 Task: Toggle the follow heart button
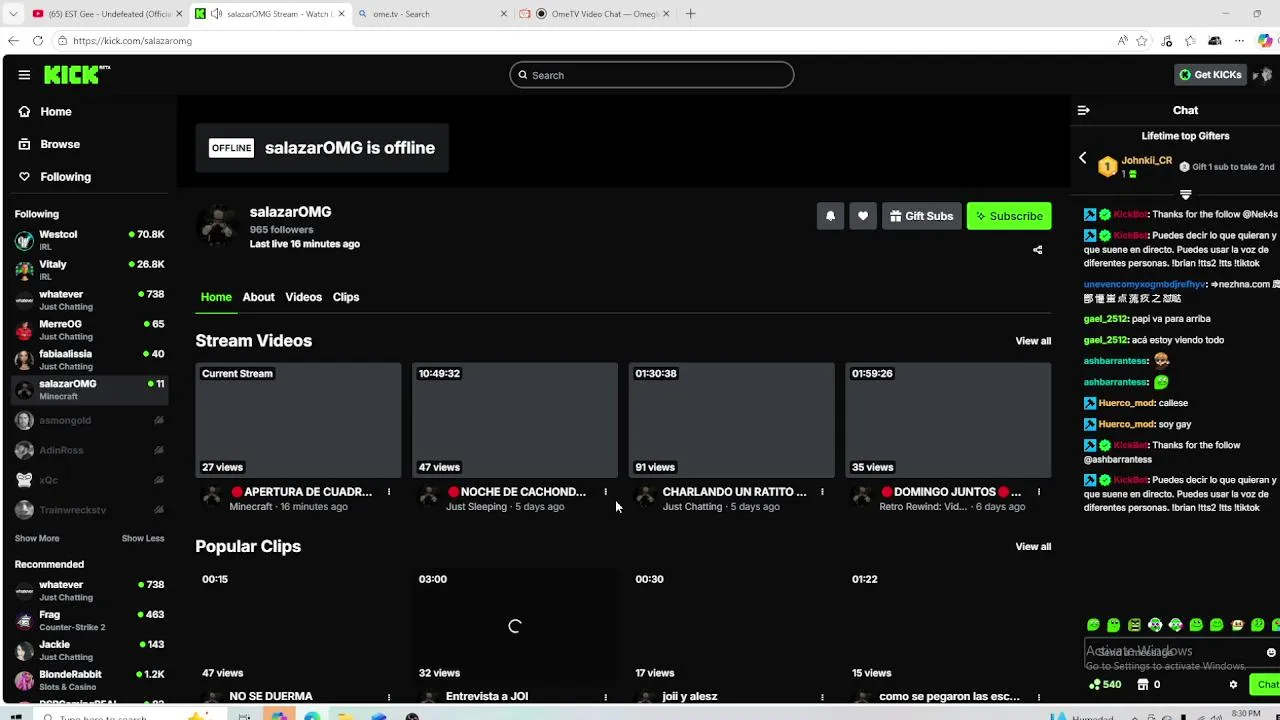(x=863, y=216)
